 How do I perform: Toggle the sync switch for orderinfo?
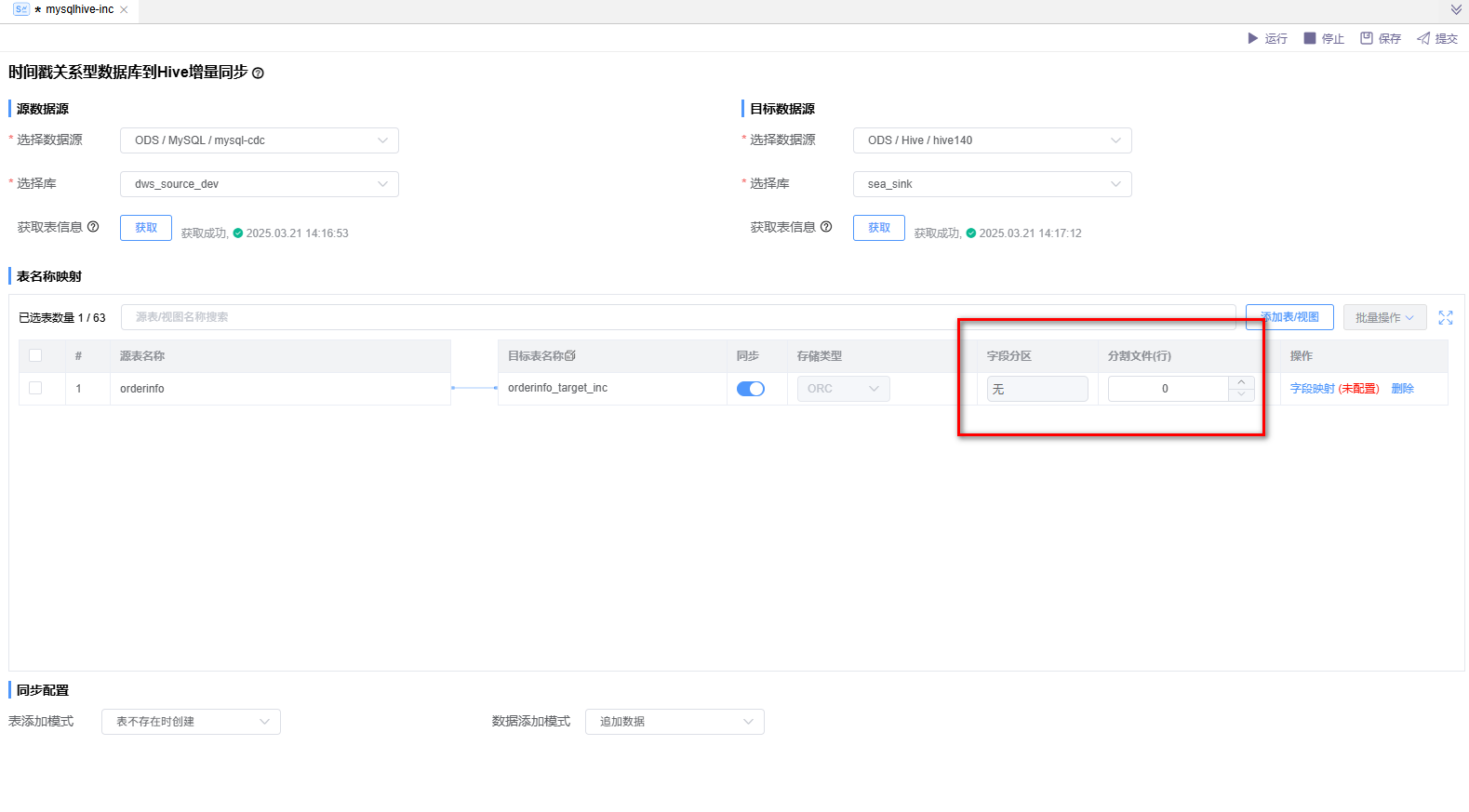coord(750,389)
